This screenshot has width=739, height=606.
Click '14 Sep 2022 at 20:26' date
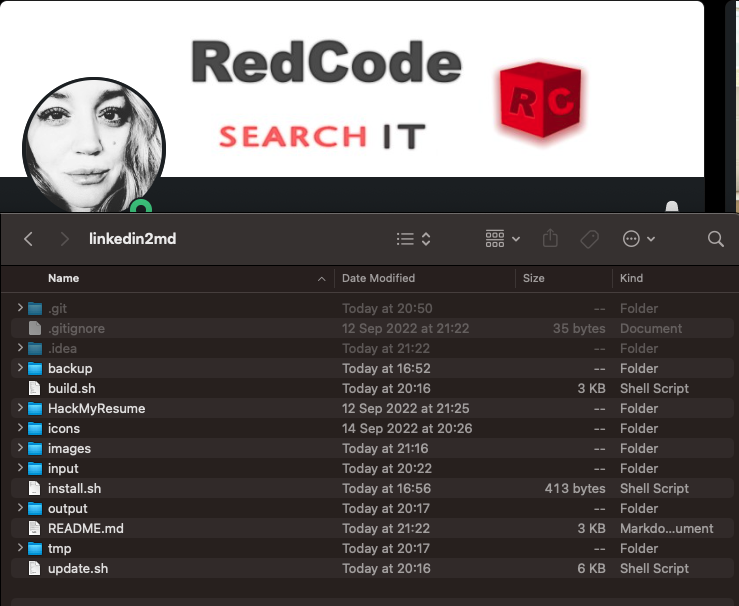tap(407, 428)
